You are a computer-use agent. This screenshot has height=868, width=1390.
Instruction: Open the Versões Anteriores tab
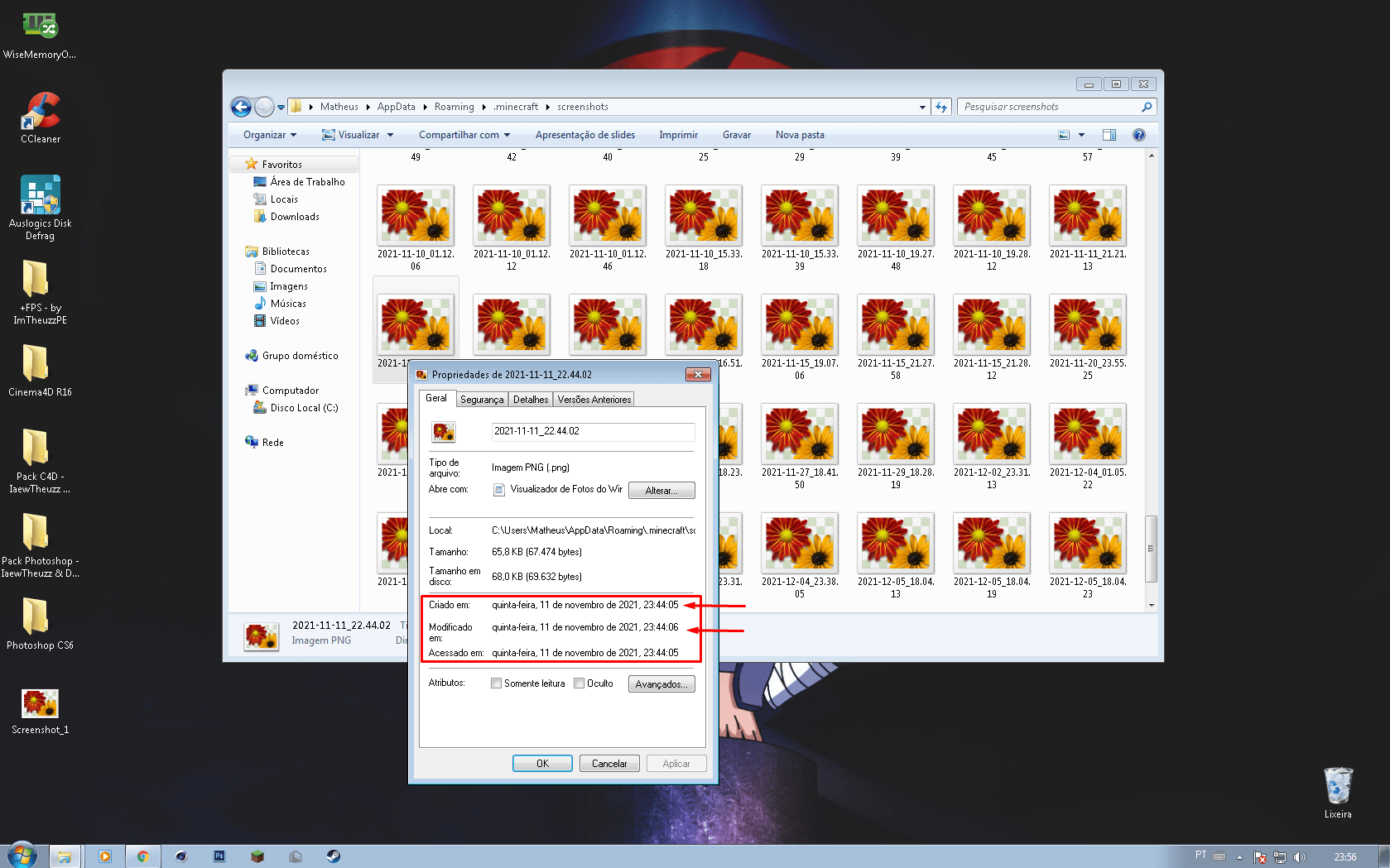[594, 400]
